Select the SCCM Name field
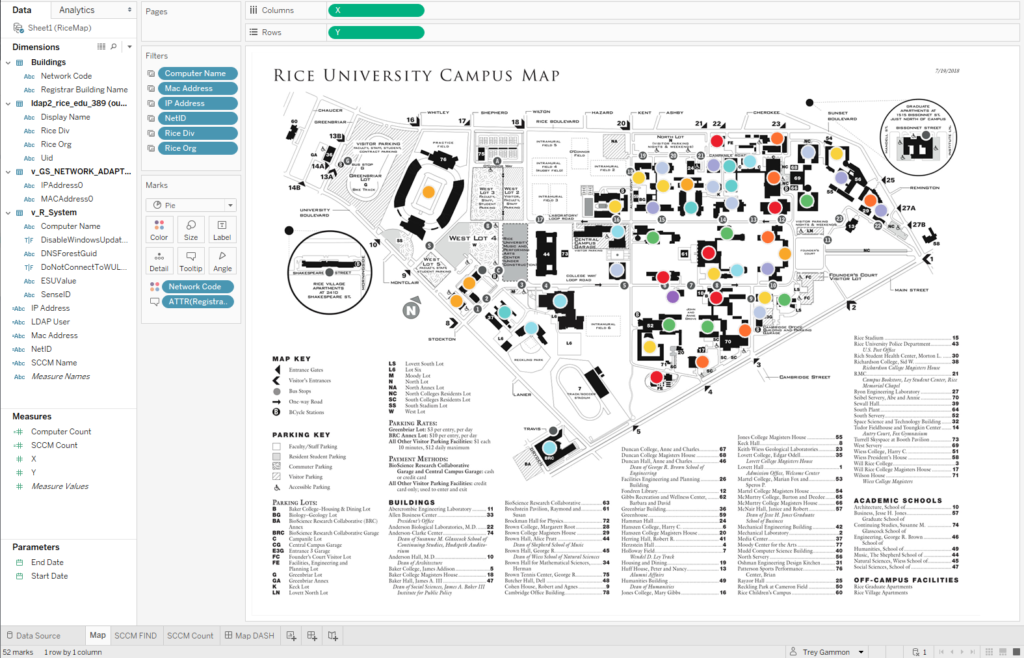 pyautogui.click(x=54, y=363)
